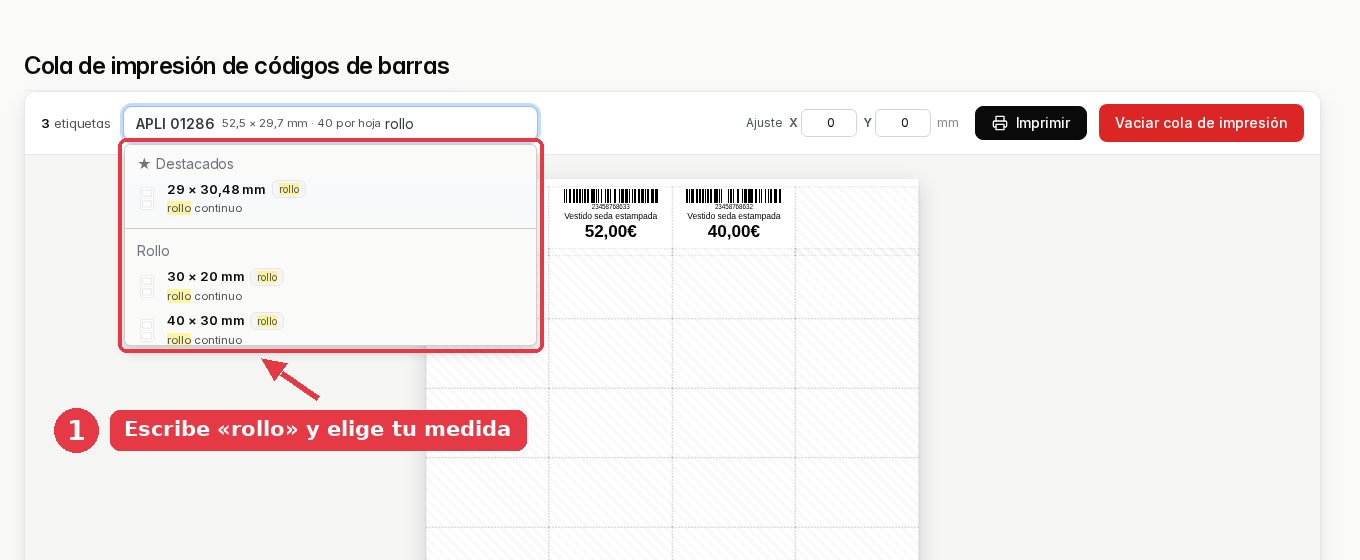1360x560 pixels.
Task: Click the label icon beside 29 × 30,48 mm
Action: pyautogui.click(x=147, y=198)
